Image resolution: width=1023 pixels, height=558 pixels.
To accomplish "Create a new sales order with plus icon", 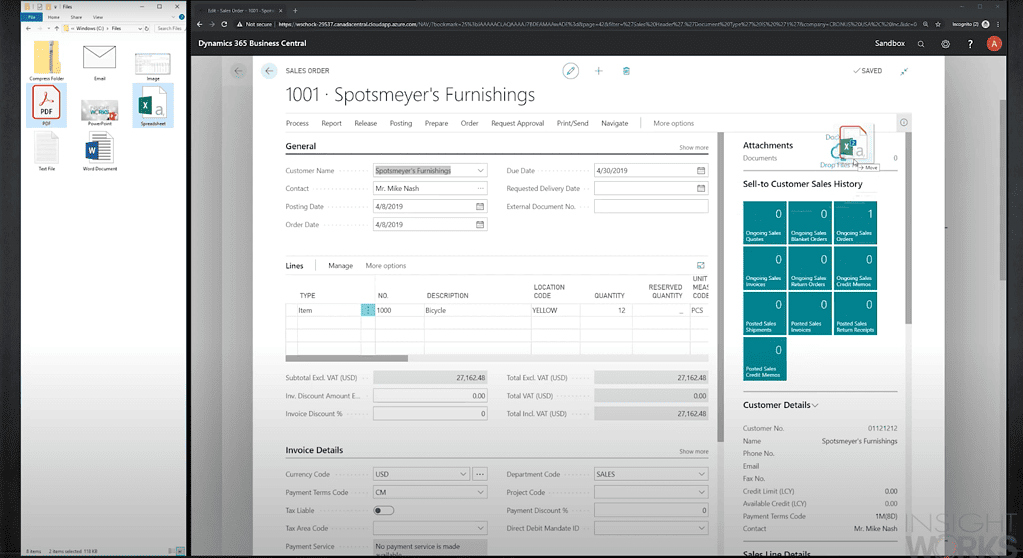I will point(598,70).
